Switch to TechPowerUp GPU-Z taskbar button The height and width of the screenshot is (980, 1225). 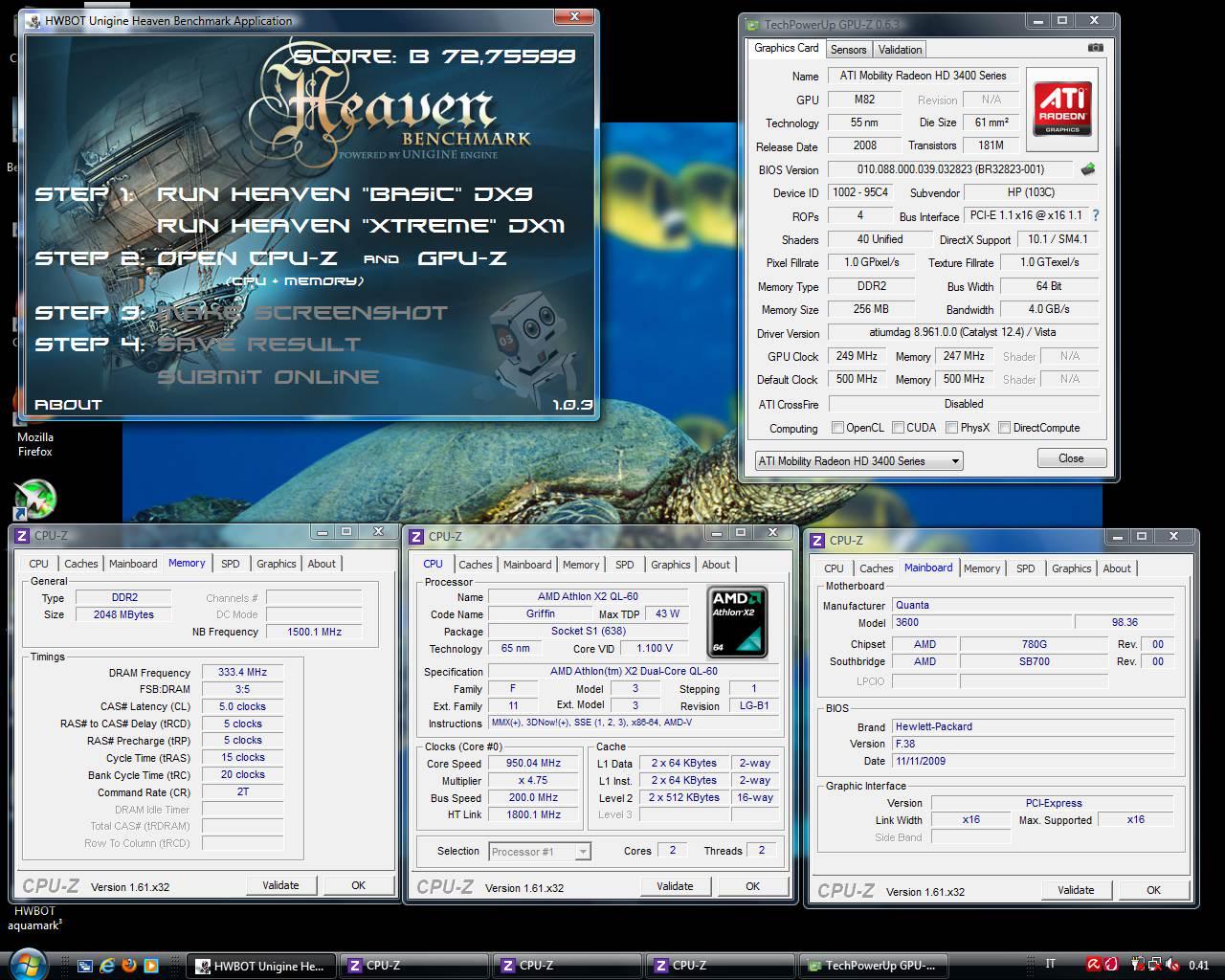[x=873, y=966]
